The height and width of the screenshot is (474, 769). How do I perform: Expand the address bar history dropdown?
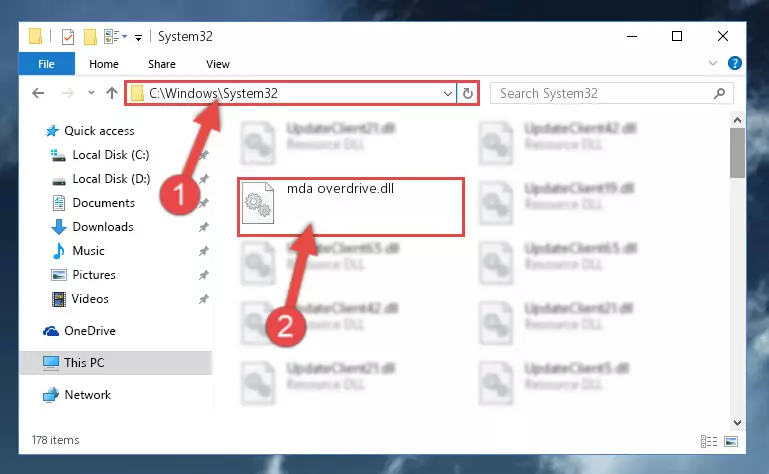click(x=447, y=93)
